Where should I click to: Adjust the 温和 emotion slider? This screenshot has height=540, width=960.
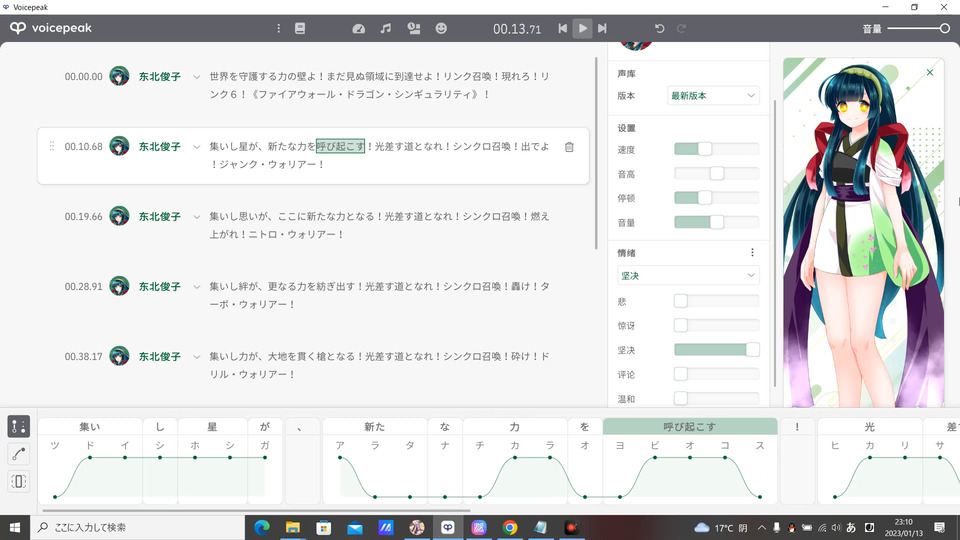(716, 398)
